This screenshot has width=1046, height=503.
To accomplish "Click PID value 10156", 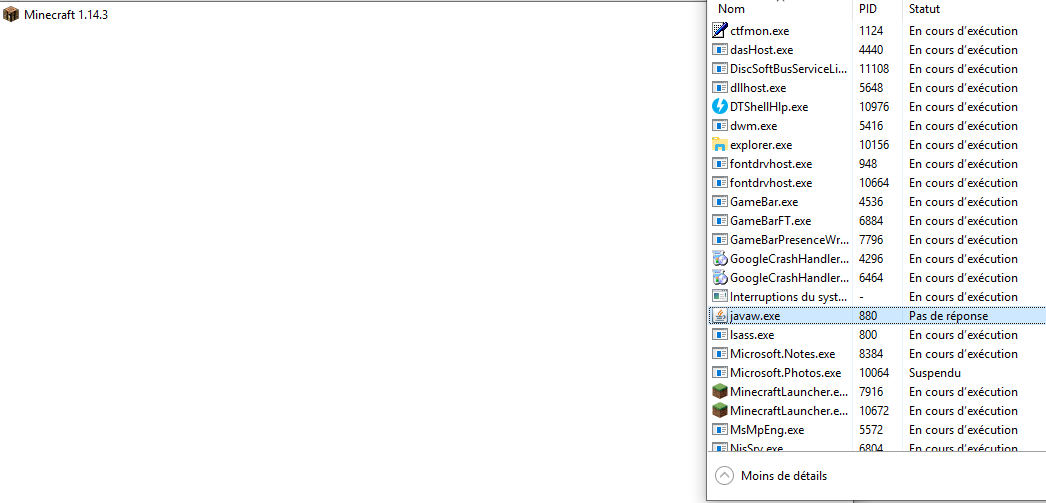I will coord(874,145).
